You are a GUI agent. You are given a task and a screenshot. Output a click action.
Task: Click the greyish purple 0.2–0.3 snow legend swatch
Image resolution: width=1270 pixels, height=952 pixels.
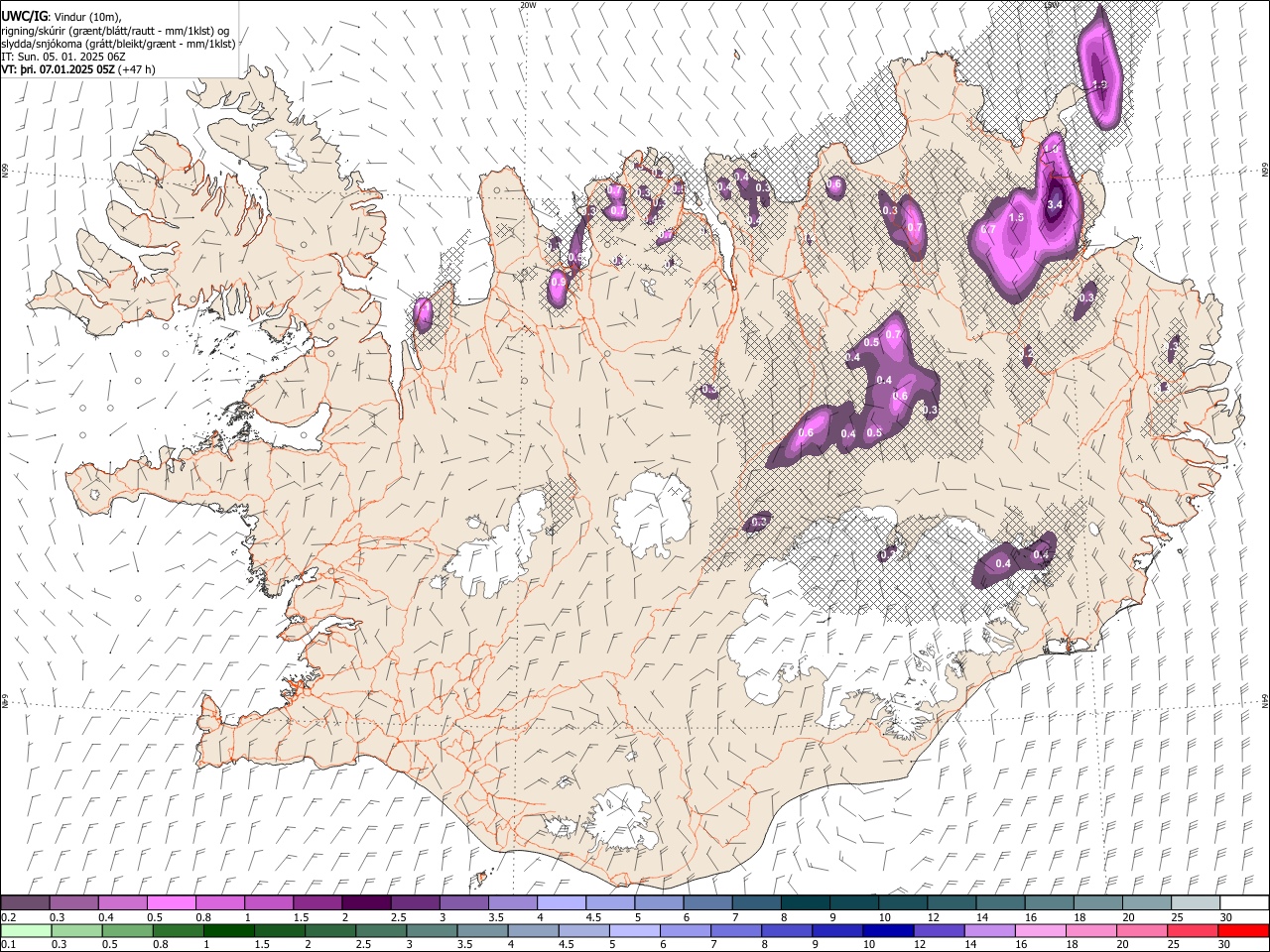tap(27, 902)
